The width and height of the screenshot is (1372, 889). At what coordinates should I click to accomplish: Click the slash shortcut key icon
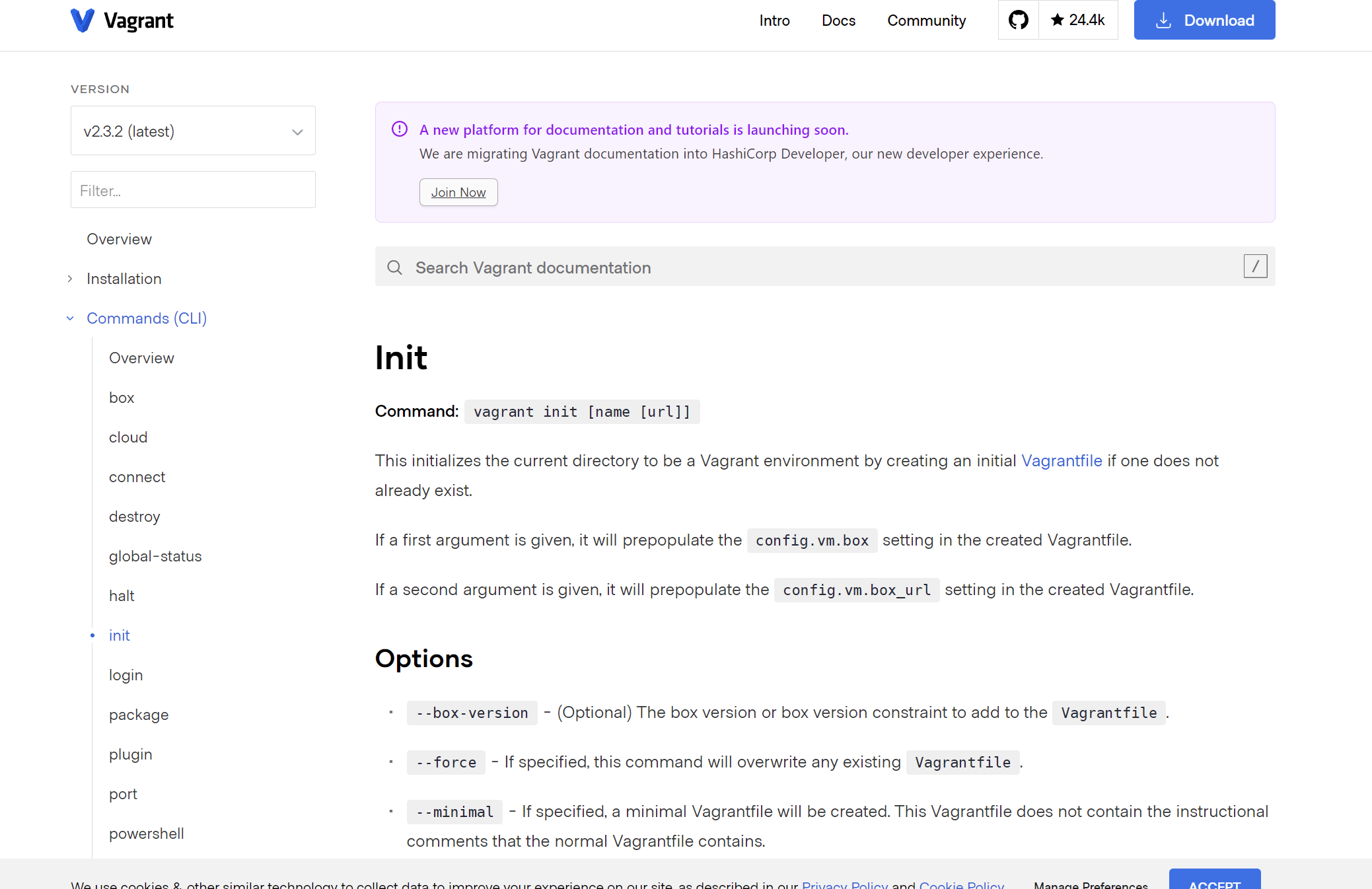[1255, 266]
